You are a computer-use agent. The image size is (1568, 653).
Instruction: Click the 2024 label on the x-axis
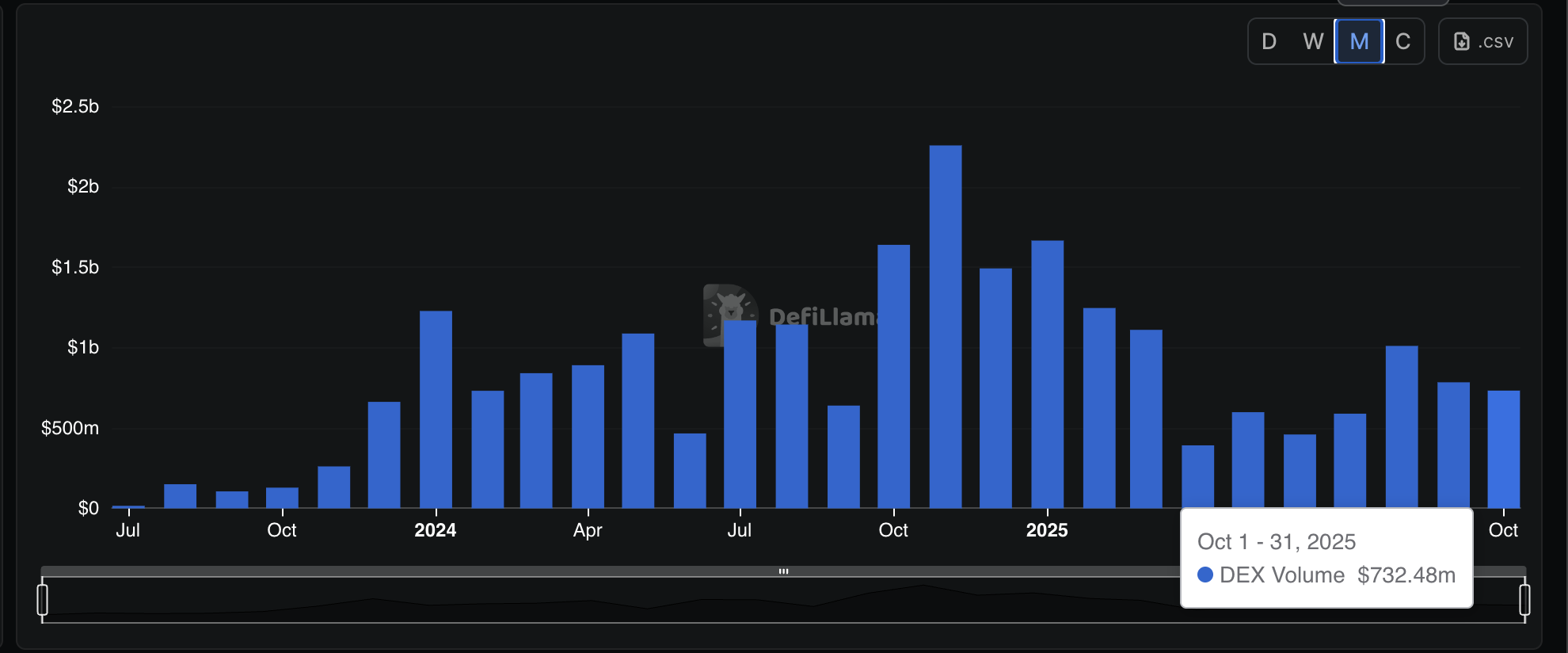[435, 530]
